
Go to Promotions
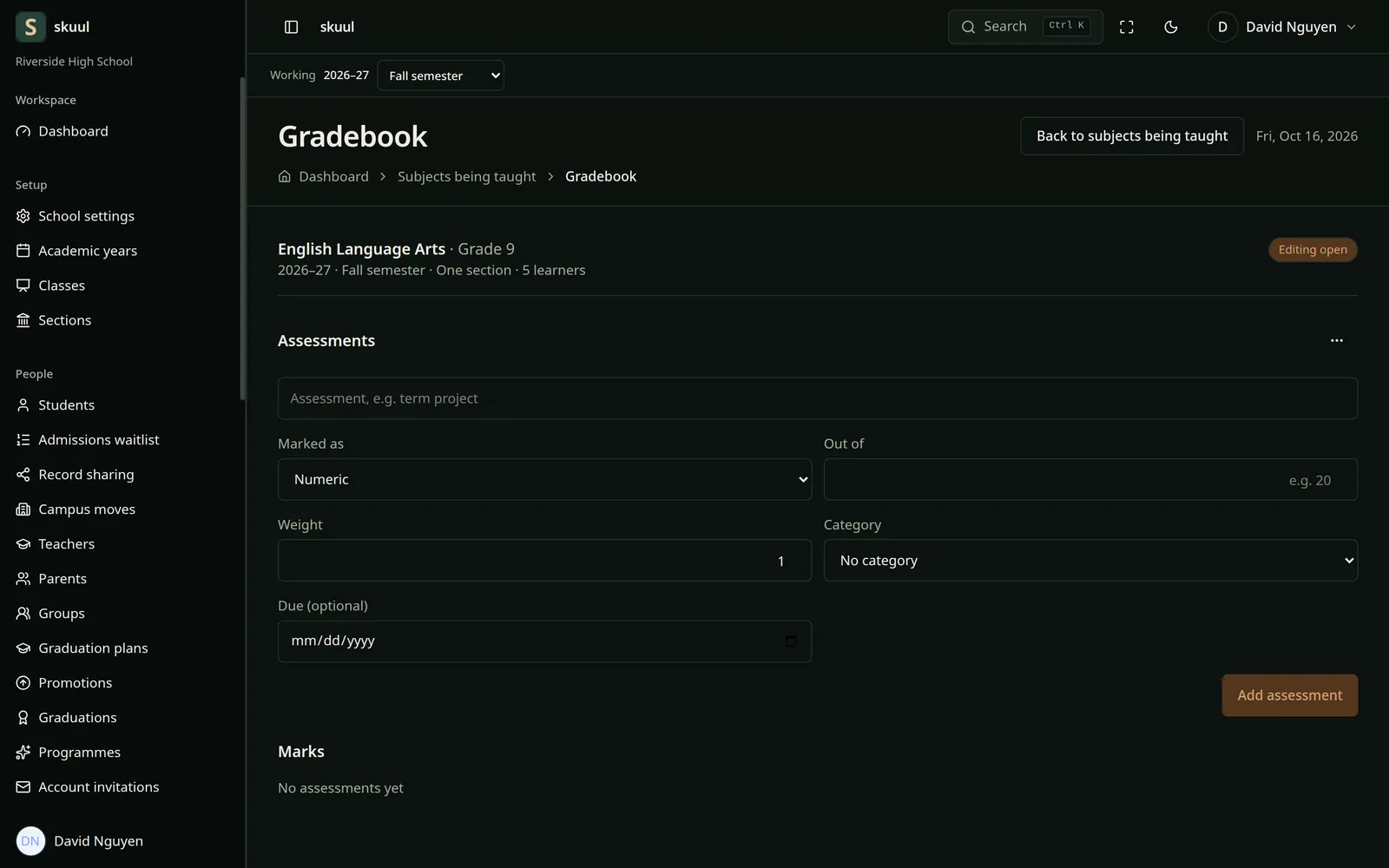pyautogui.click(x=75, y=683)
